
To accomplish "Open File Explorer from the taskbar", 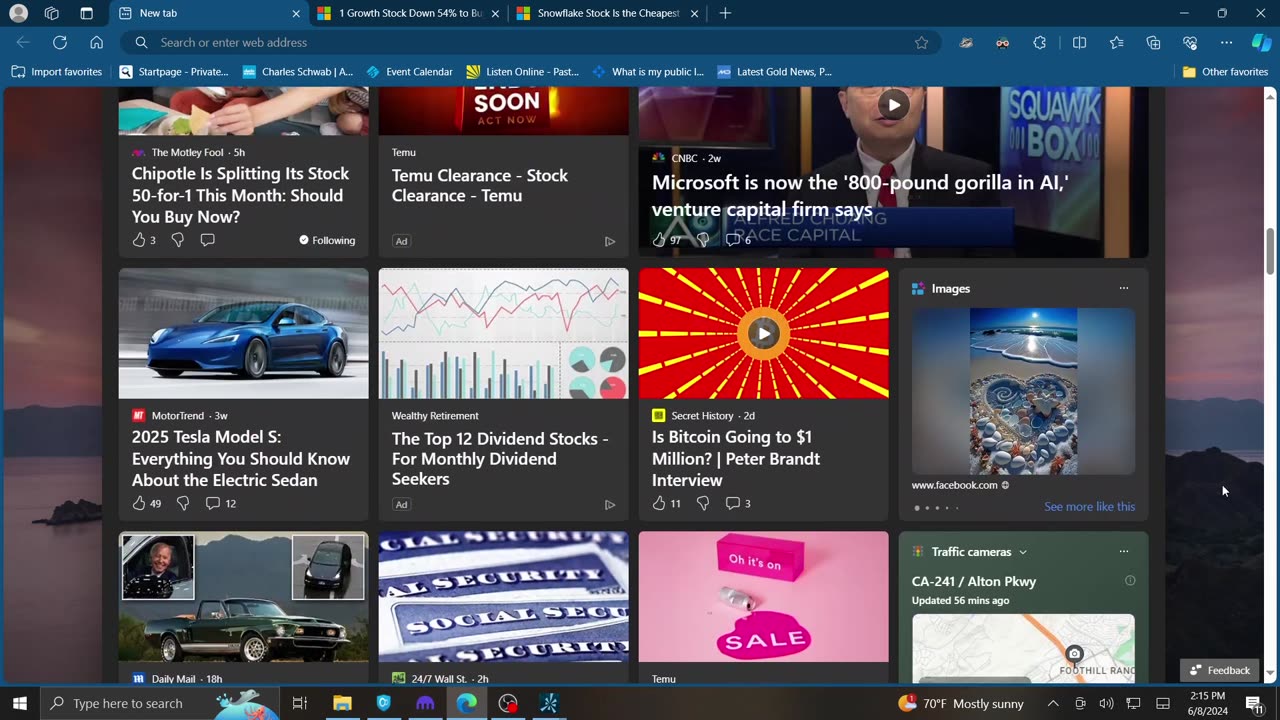I will click(342, 703).
